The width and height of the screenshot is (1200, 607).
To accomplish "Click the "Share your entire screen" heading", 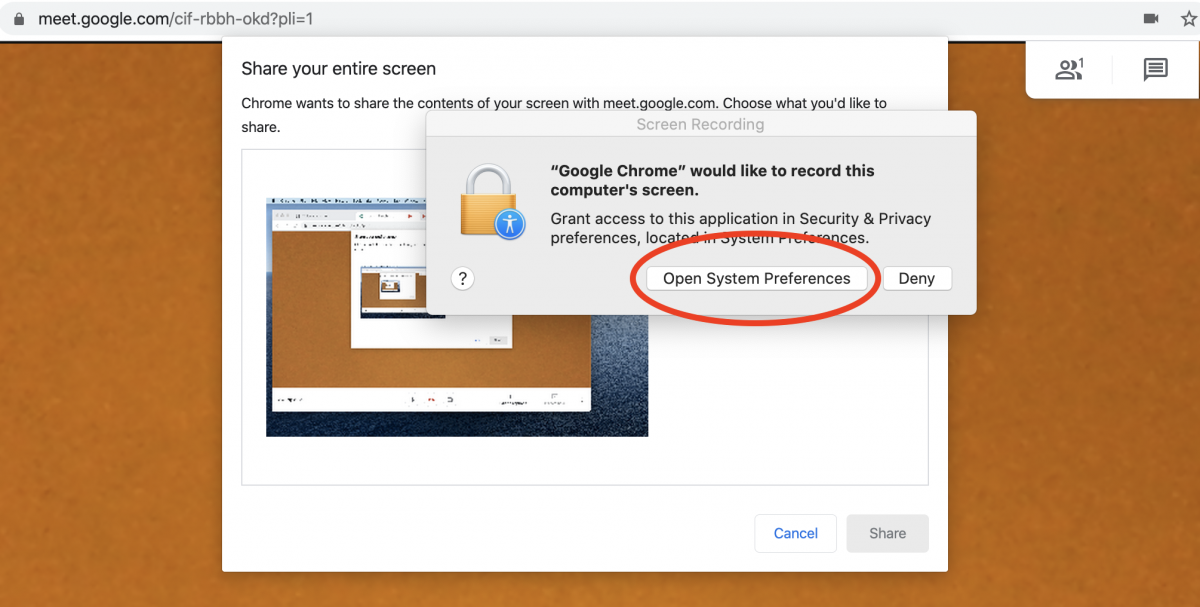I will [x=338, y=69].
